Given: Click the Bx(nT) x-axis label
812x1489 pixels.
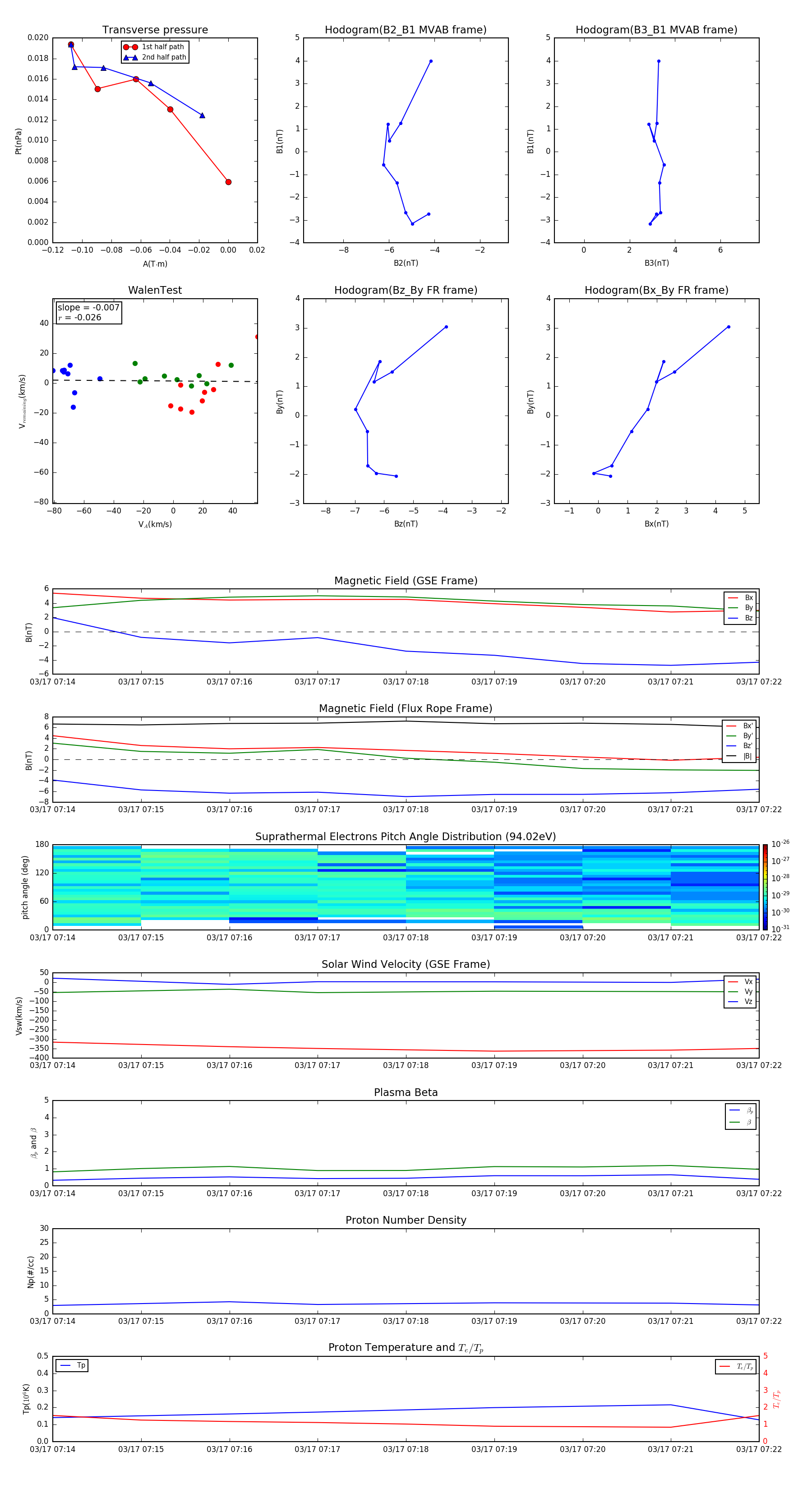Looking at the screenshot, I should pos(656,524).
